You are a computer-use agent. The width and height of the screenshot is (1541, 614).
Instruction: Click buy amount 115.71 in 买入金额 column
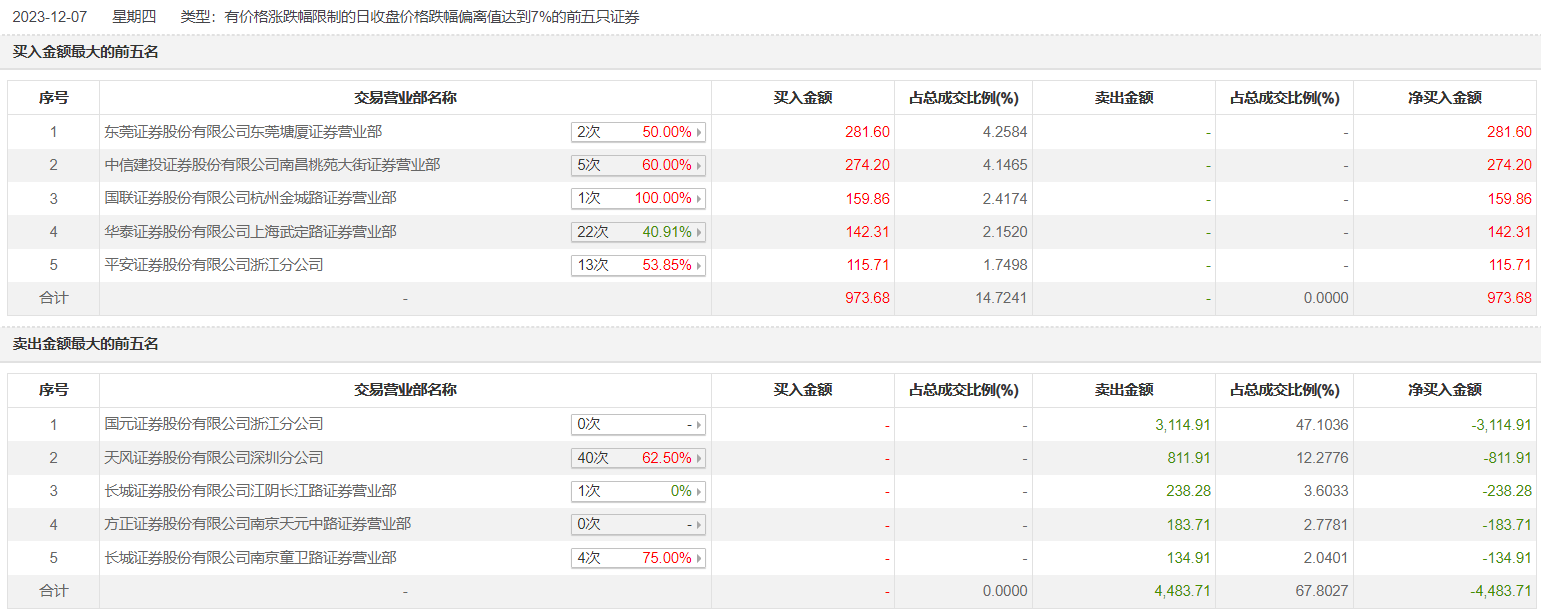pos(867,265)
